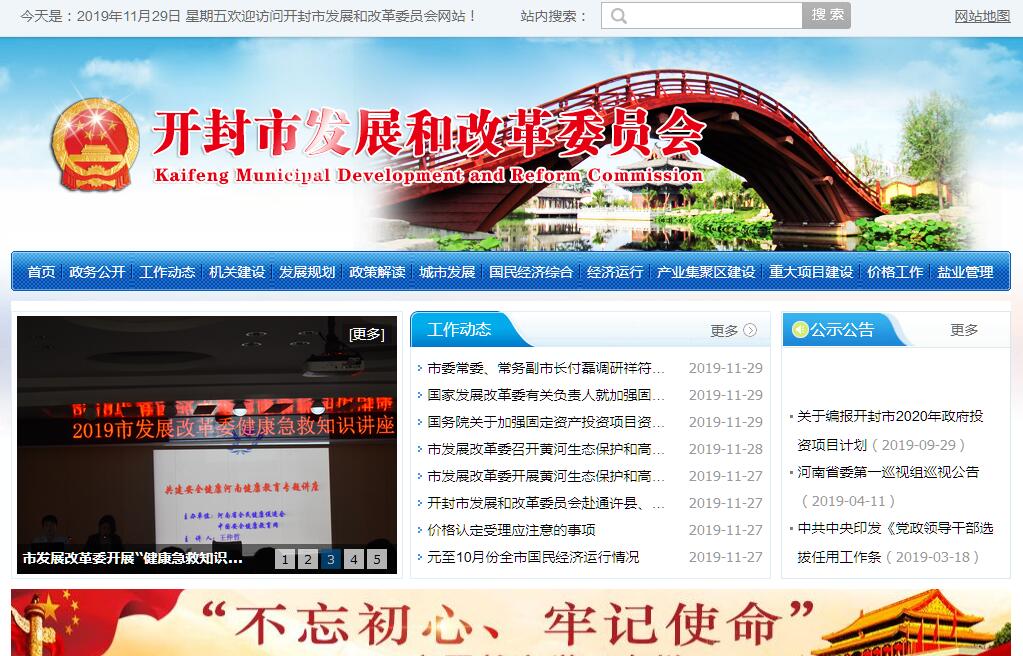Select the 工作动态 tab header
1023x656 pixels.
coord(459,330)
